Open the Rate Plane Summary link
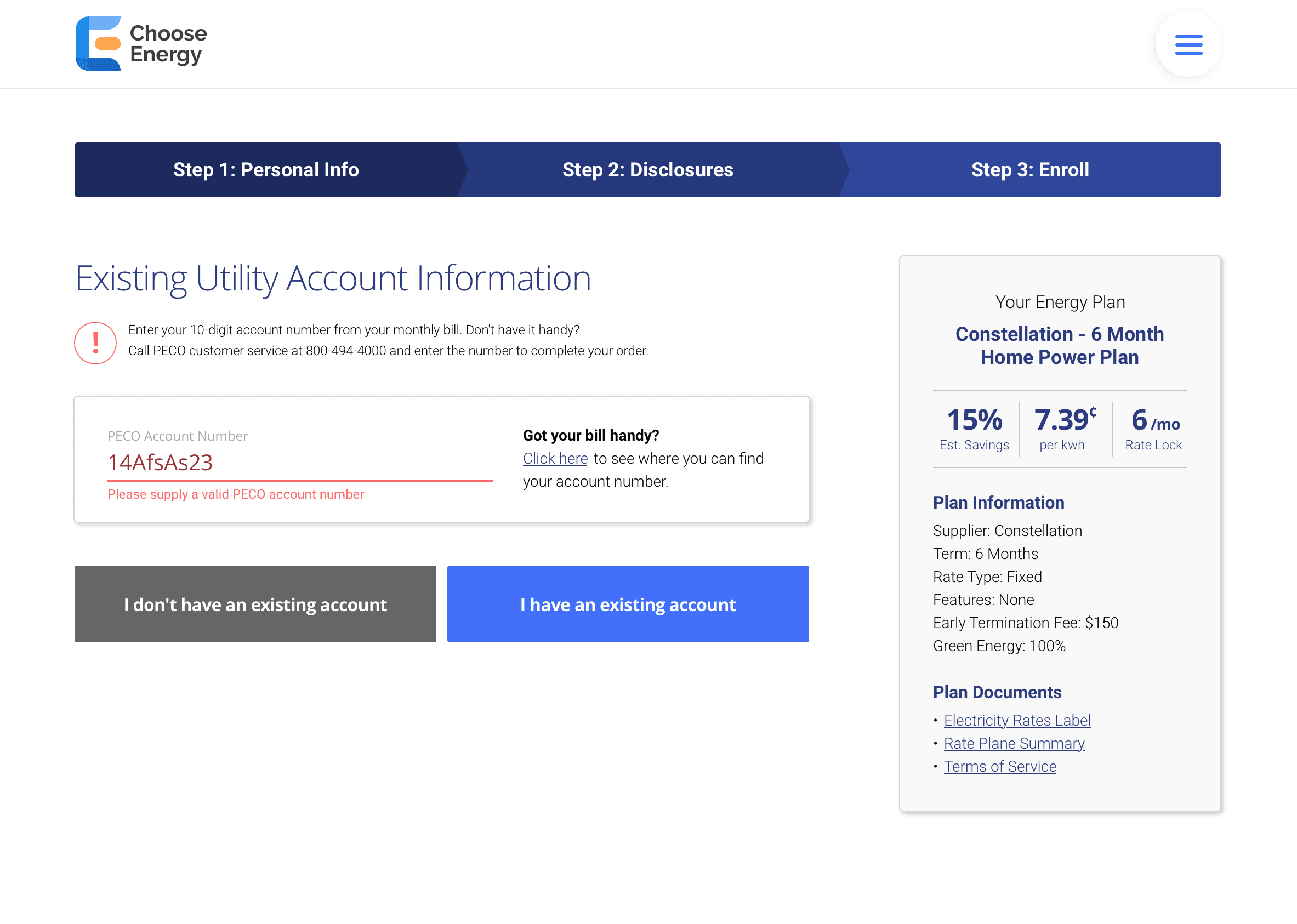1297x924 pixels. tap(1014, 743)
